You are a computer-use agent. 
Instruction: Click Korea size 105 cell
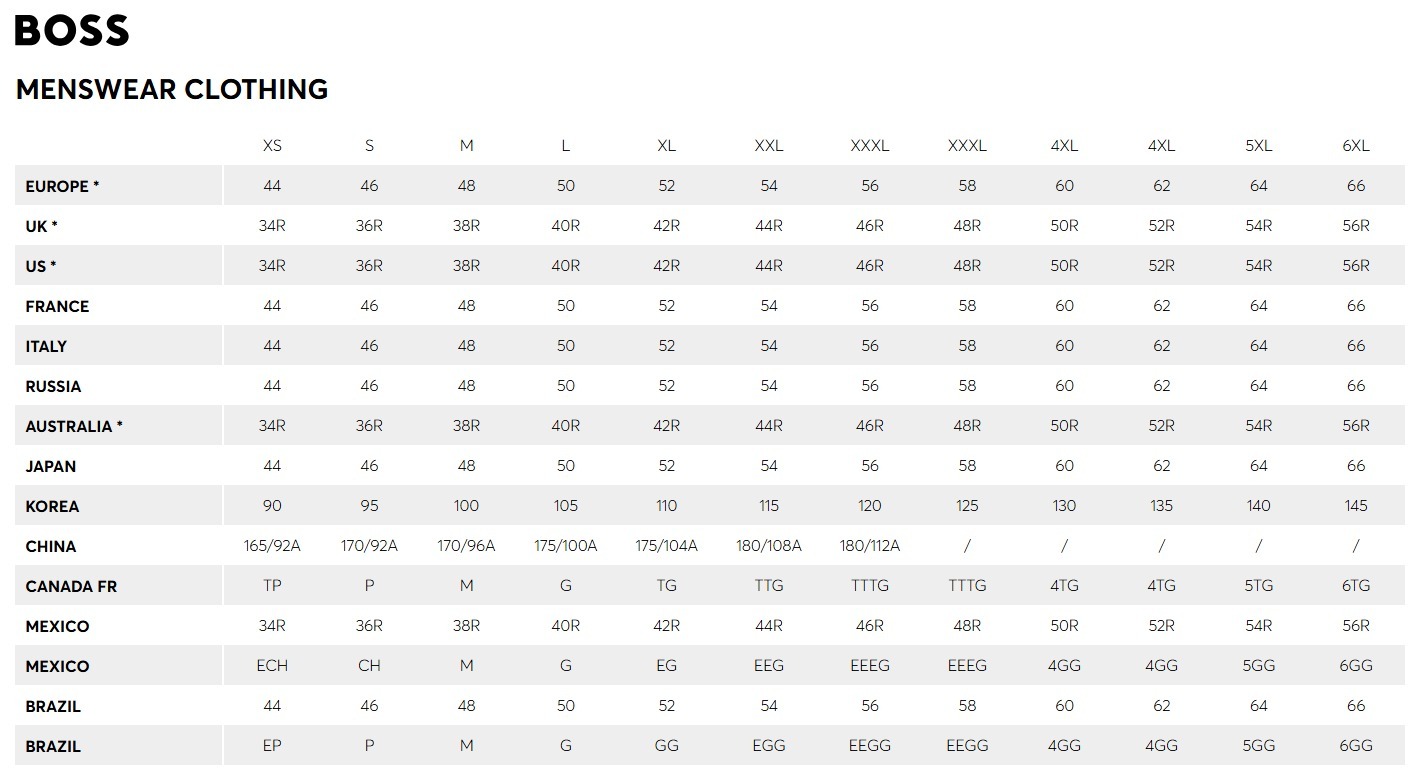pos(565,506)
